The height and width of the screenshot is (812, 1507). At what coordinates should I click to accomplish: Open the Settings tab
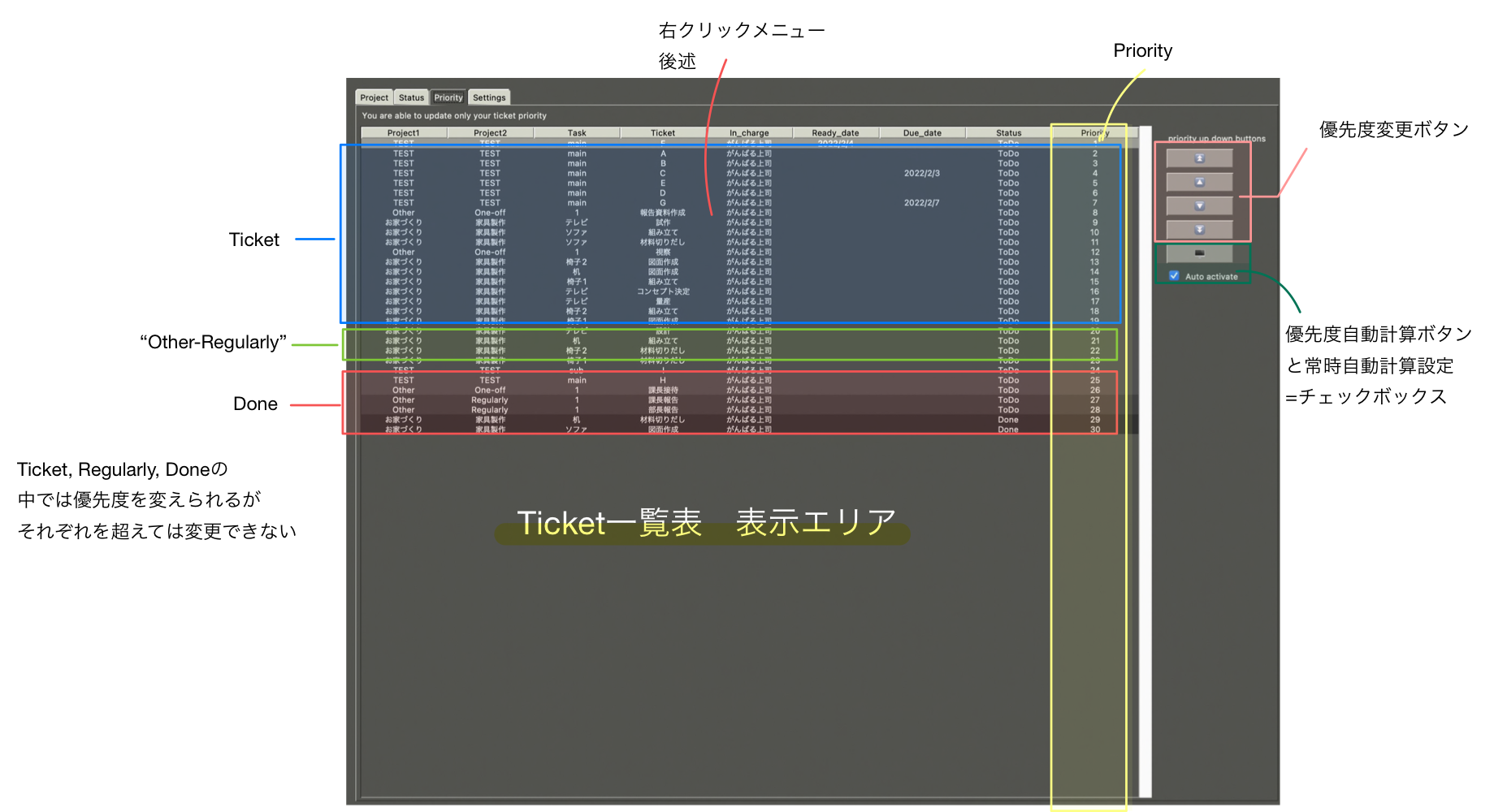489,97
